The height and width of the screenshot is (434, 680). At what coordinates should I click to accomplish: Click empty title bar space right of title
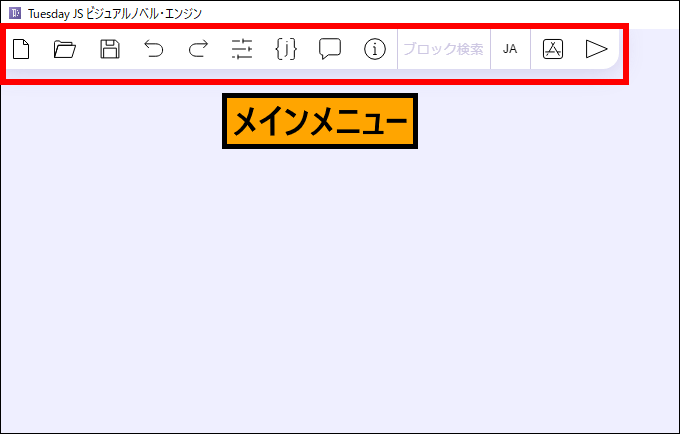[x=450, y=14]
